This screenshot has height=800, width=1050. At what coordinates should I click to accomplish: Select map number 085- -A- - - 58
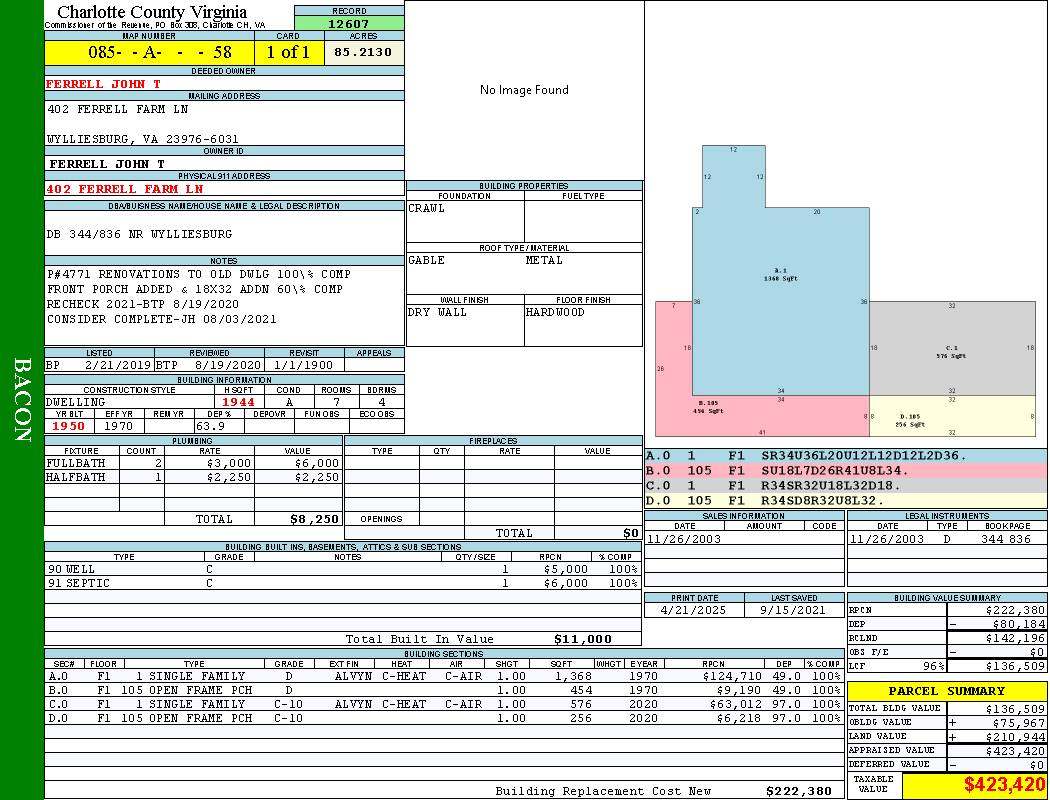[159, 52]
